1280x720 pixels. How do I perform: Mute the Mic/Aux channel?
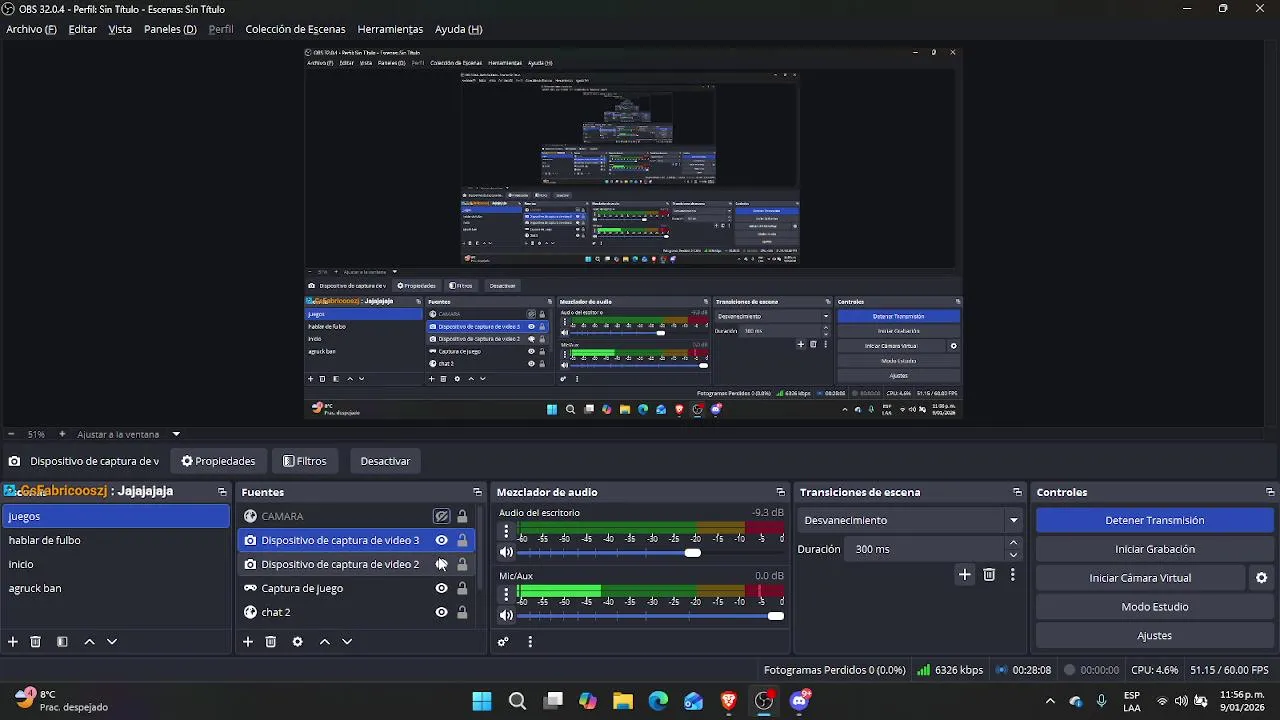[506, 615]
